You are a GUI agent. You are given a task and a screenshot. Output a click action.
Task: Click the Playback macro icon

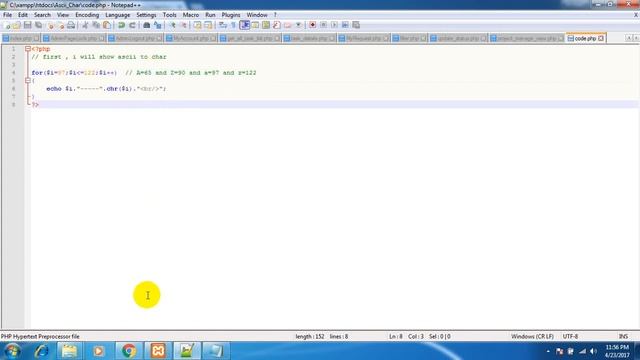click(x=335, y=25)
